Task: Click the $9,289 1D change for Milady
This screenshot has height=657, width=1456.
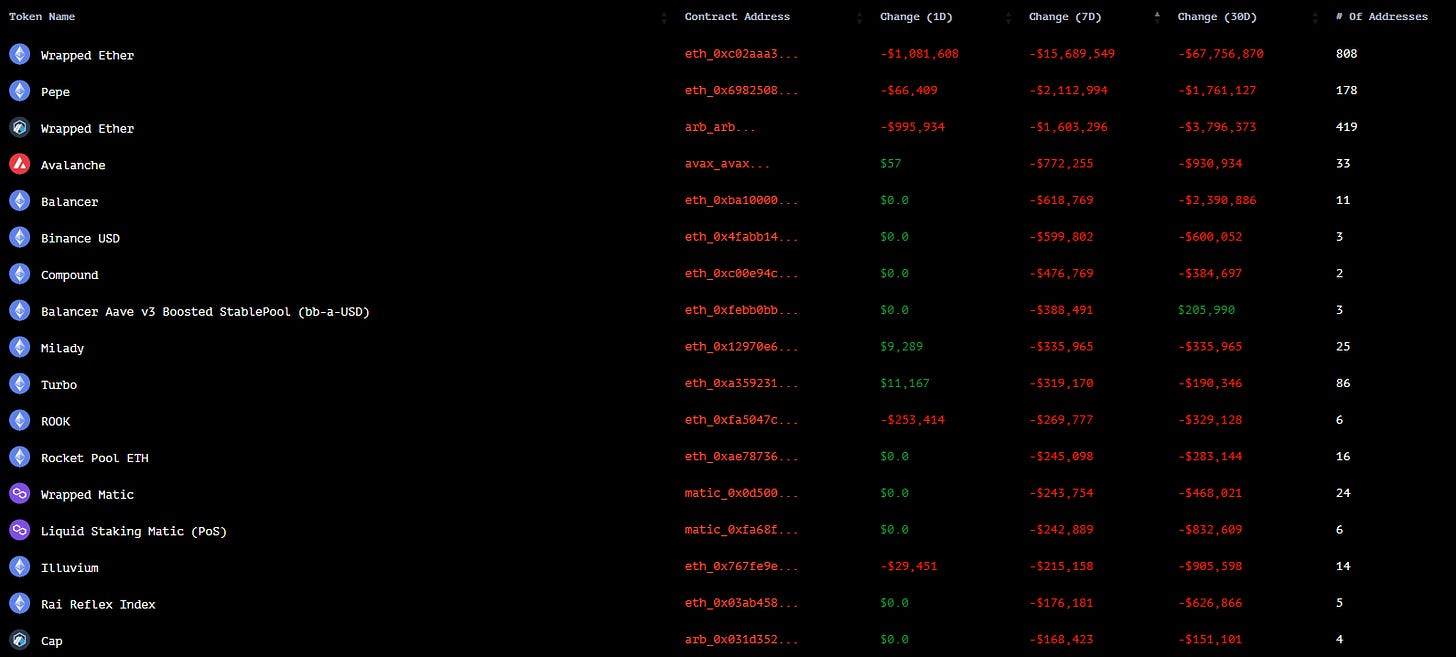Action: [x=901, y=347]
